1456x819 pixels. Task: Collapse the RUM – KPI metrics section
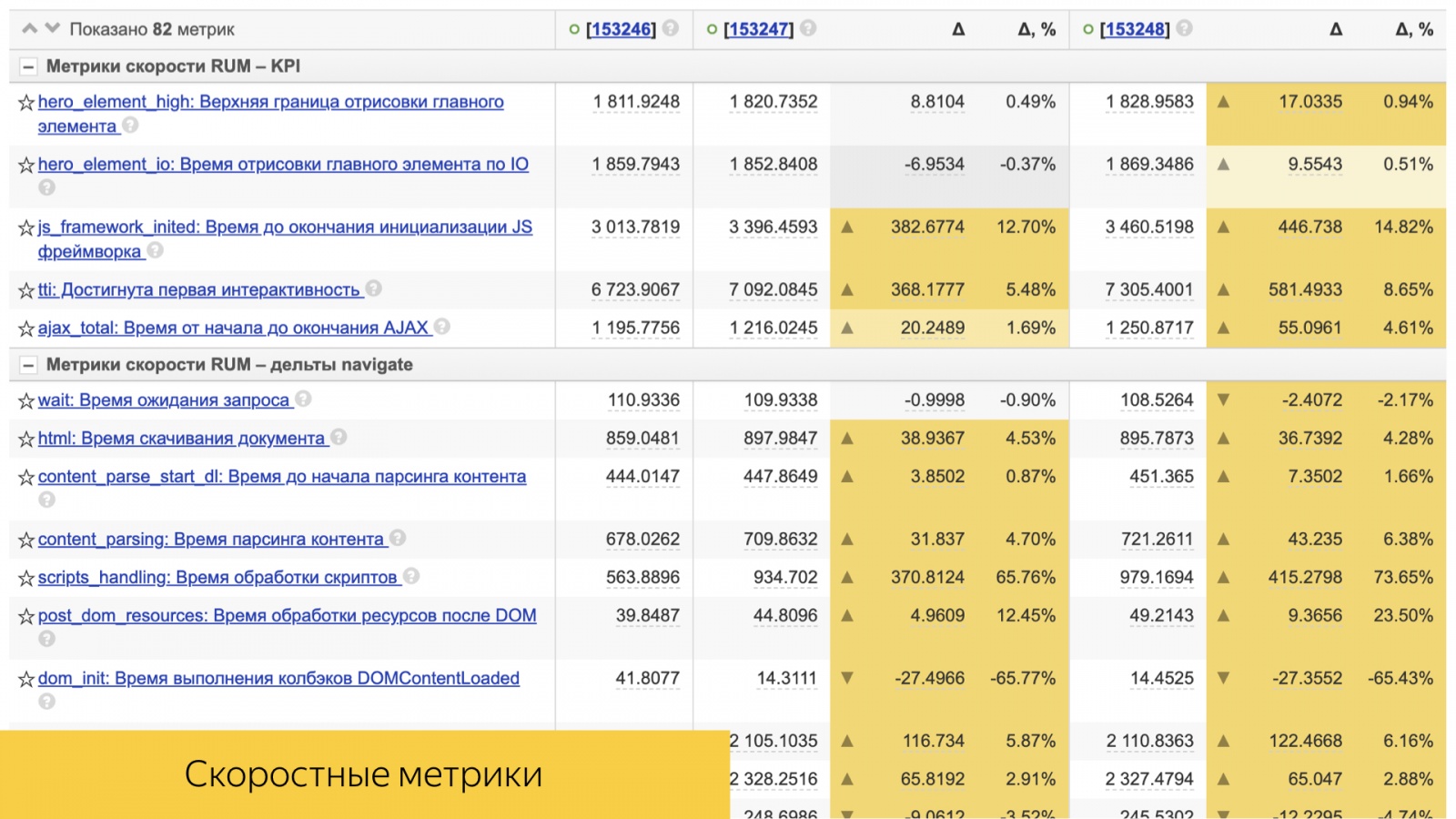28,66
